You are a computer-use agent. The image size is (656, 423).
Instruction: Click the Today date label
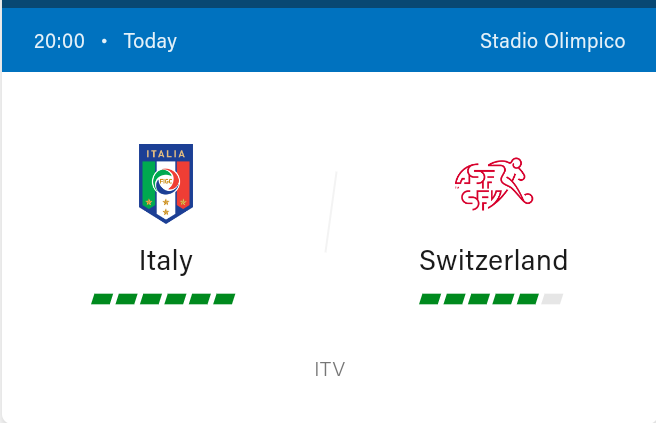(151, 41)
